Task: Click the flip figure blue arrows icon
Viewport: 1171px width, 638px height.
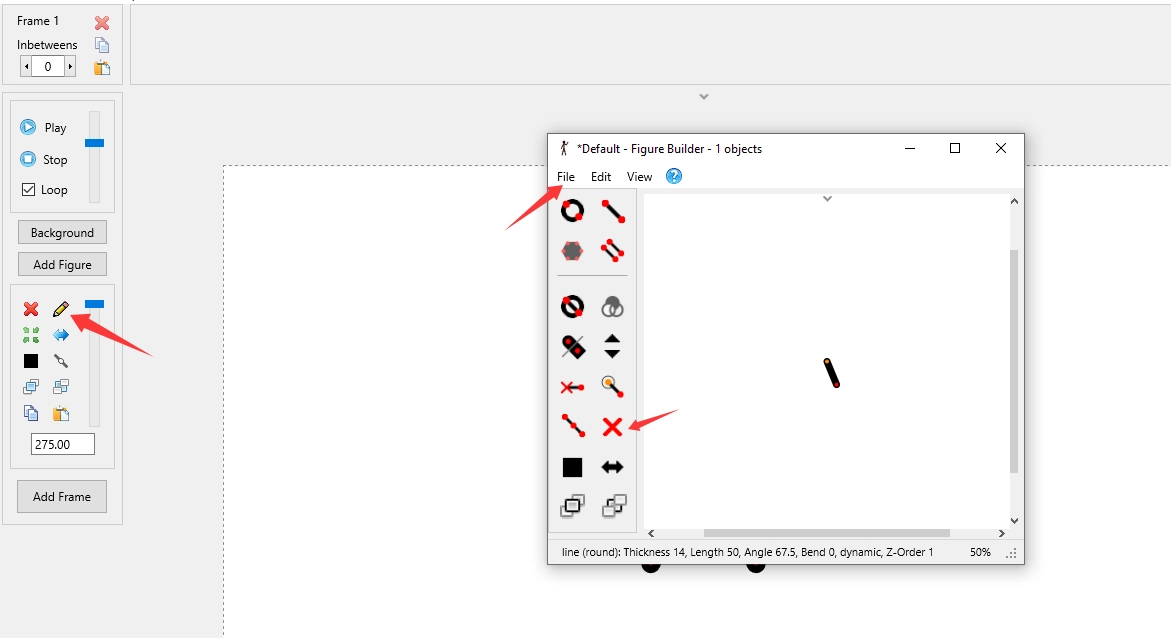Action: pos(61,335)
